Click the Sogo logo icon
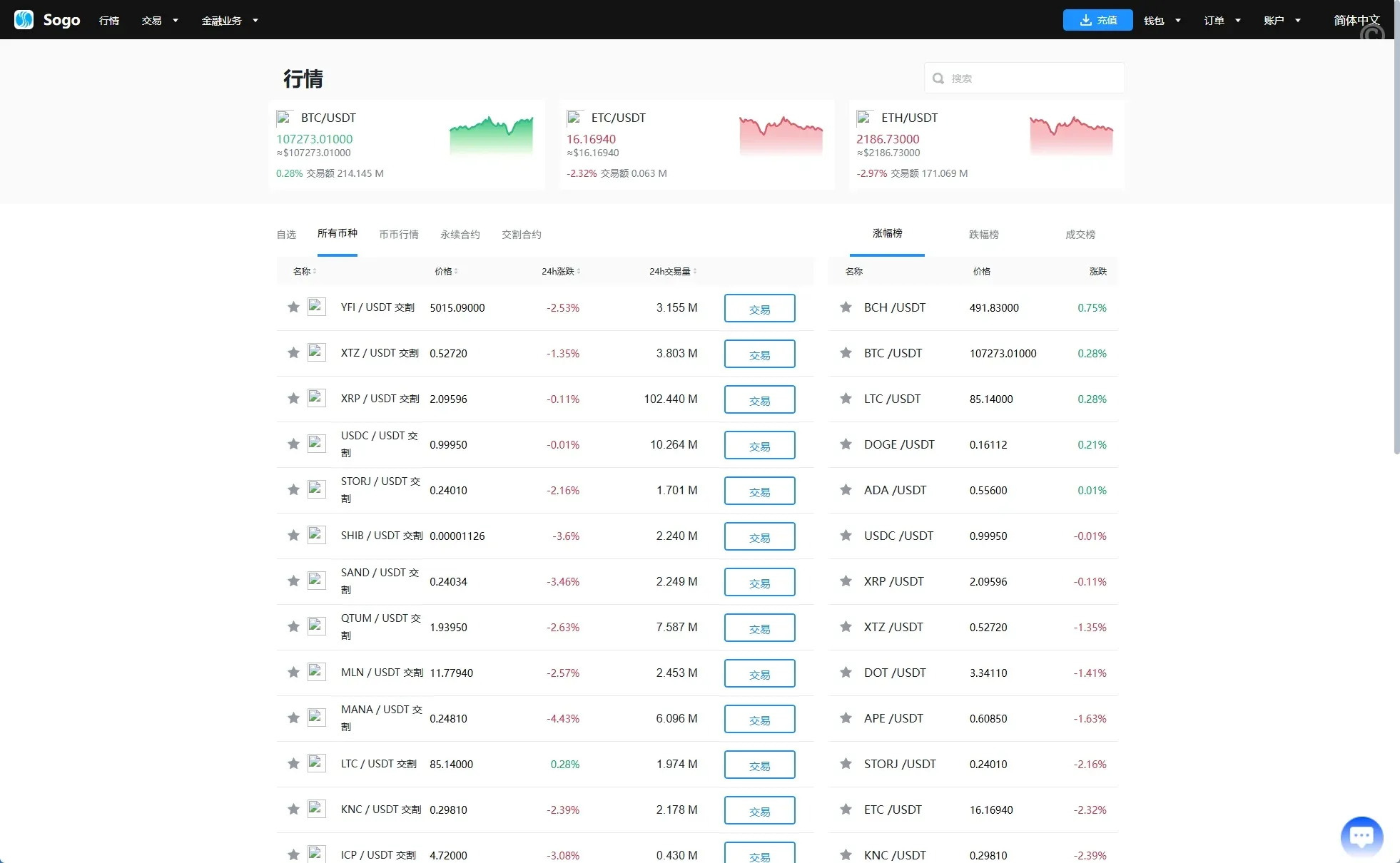1400x863 pixels. click(24, 19)
